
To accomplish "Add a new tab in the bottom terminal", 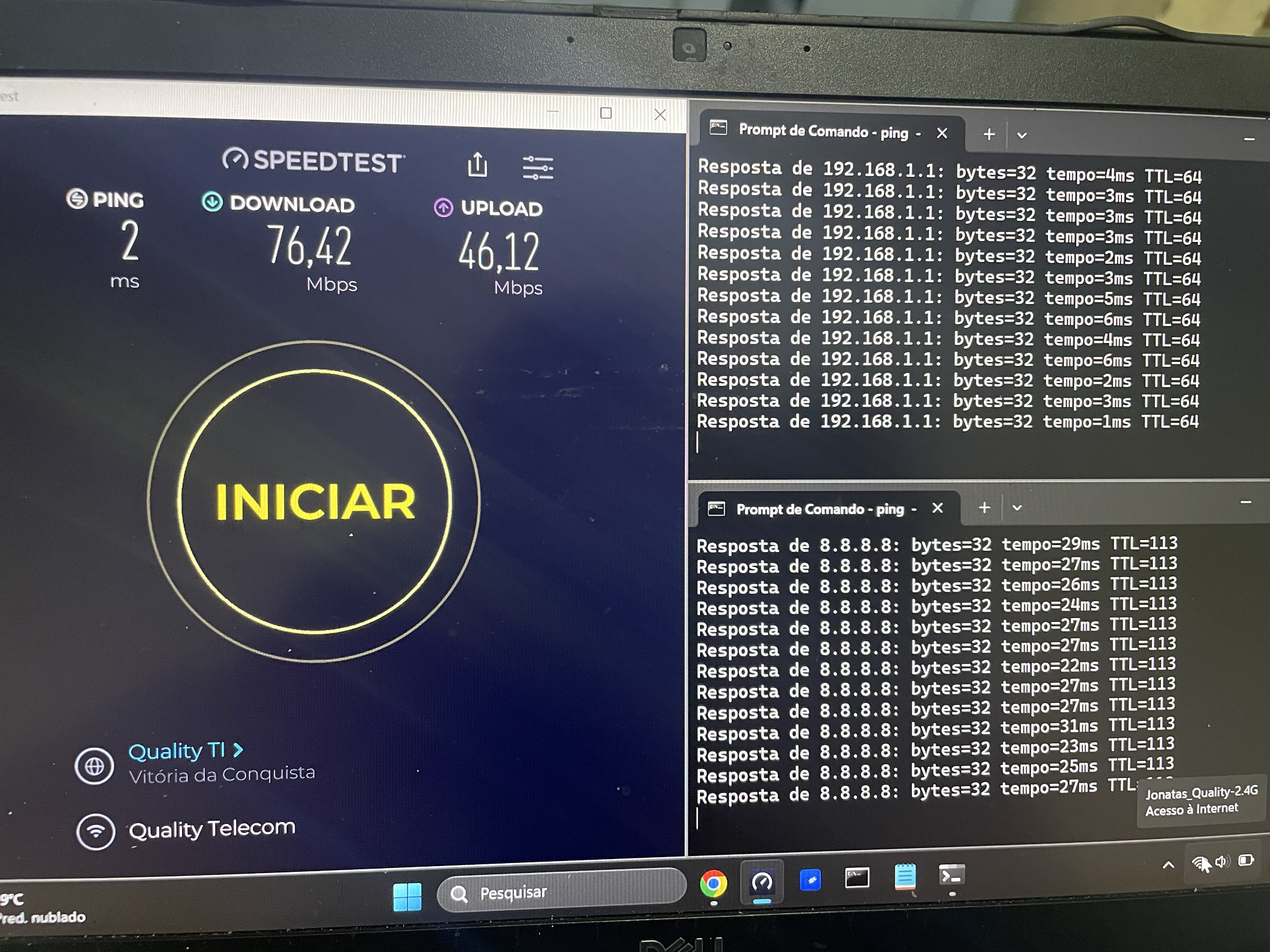I will (x=984, y=507).
